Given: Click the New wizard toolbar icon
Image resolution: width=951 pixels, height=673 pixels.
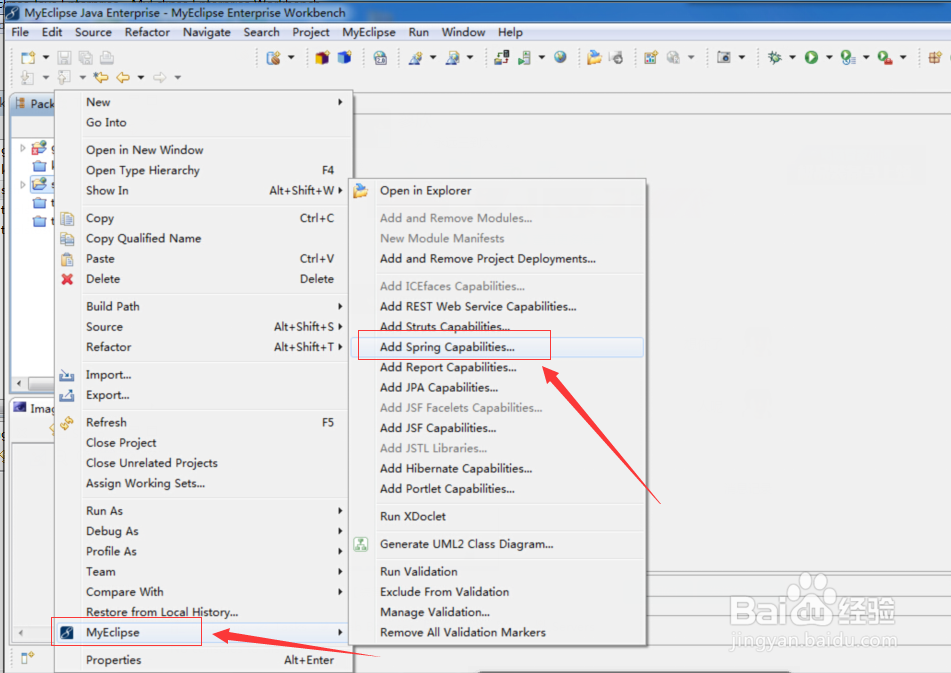Looking at the screenshot, I should tap(28, 58).
